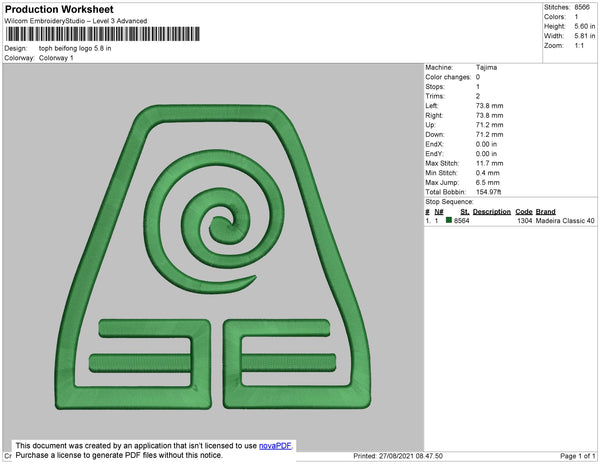
Task: Select the Up value 71.2 mm
Action: (x=489, y=125)
